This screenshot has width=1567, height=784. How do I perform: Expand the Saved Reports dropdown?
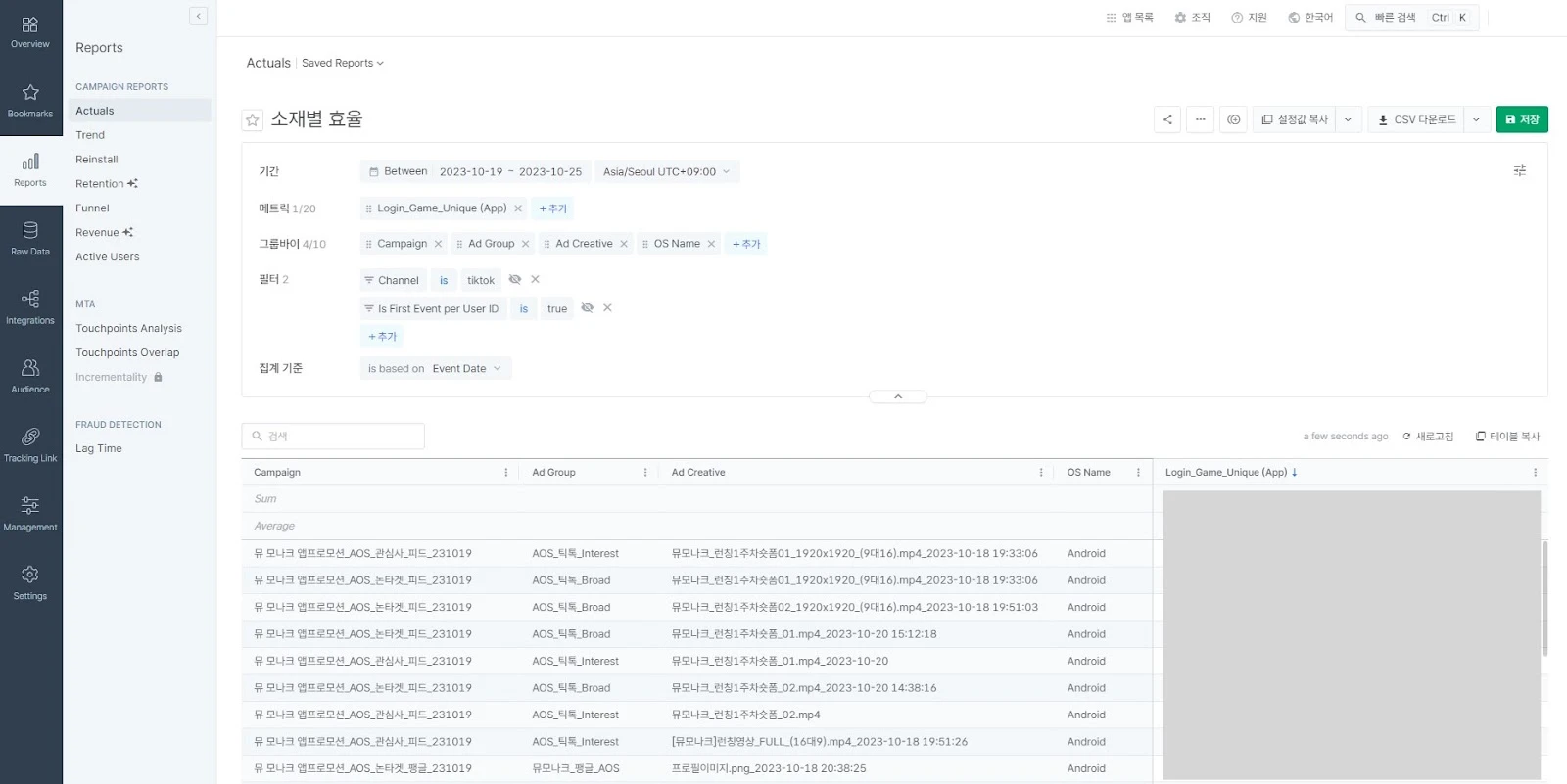pyautogui.click(x=342, y=64)
